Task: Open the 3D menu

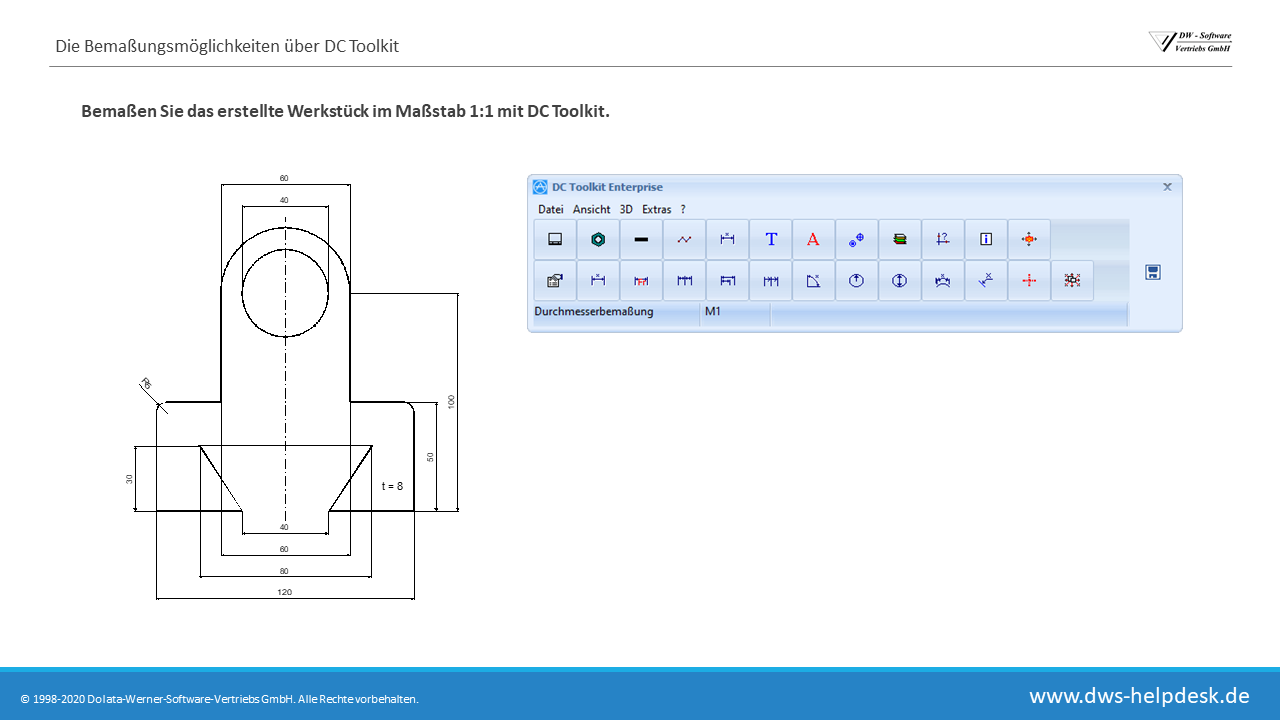Action: tap(626, 209)
